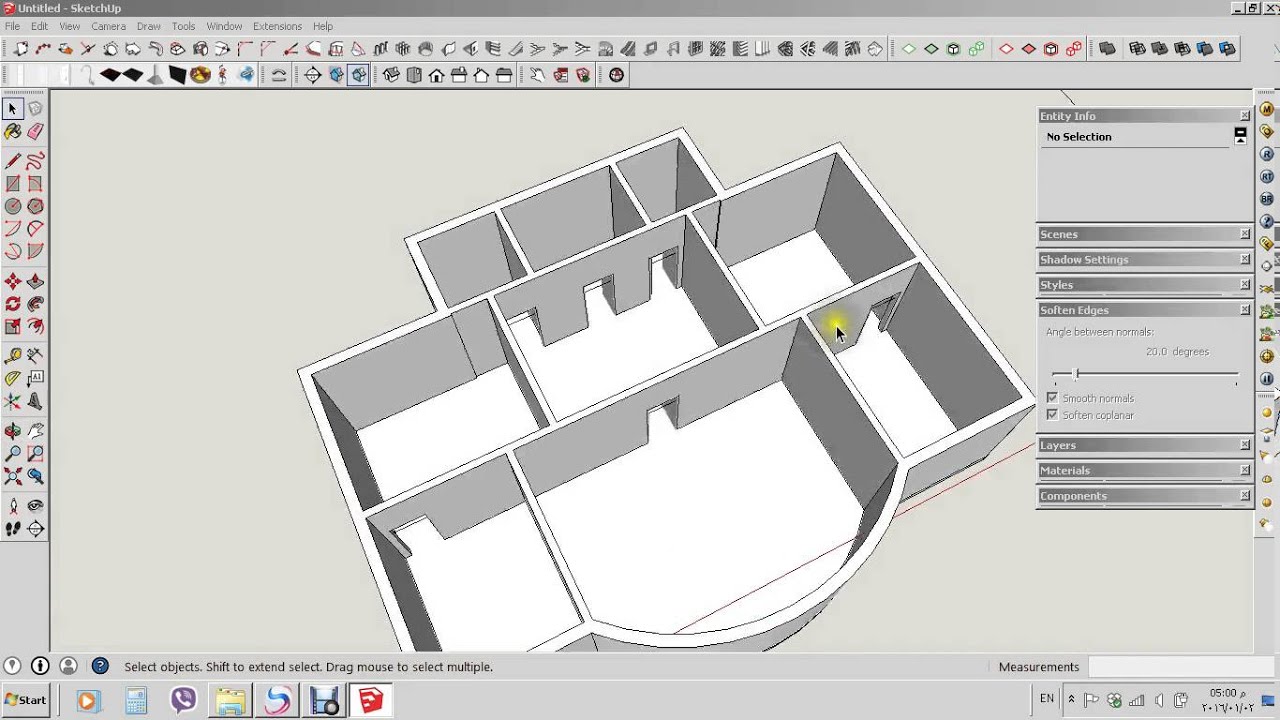Click the status bar info circle icon
The height and width of the screenshot is (720, 1280).
point(40,666)
